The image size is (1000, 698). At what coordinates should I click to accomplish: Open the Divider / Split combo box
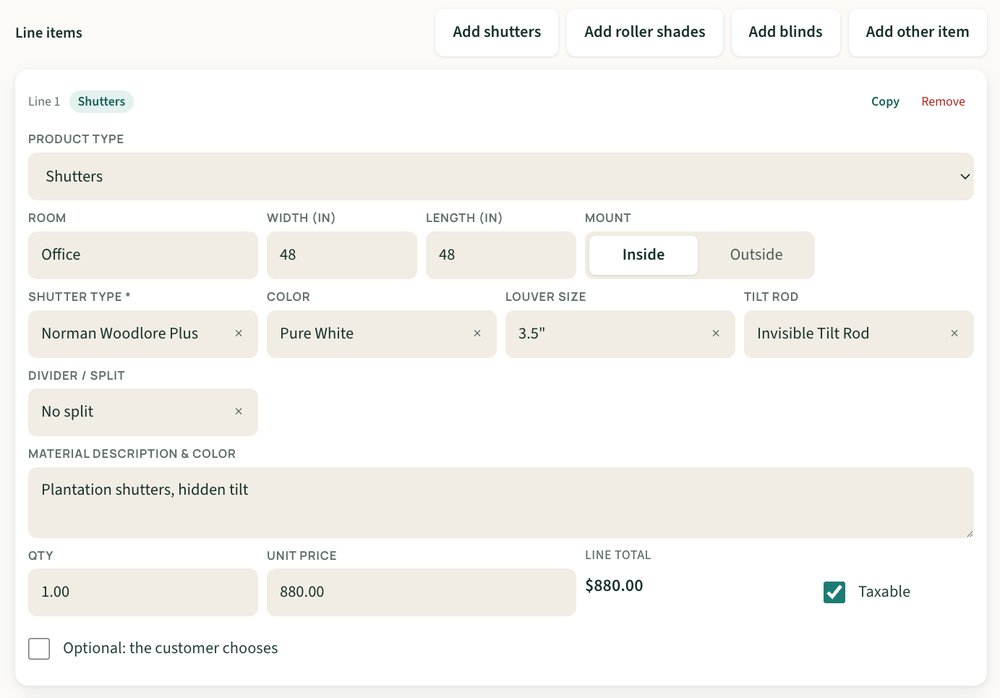pos(143,412)
